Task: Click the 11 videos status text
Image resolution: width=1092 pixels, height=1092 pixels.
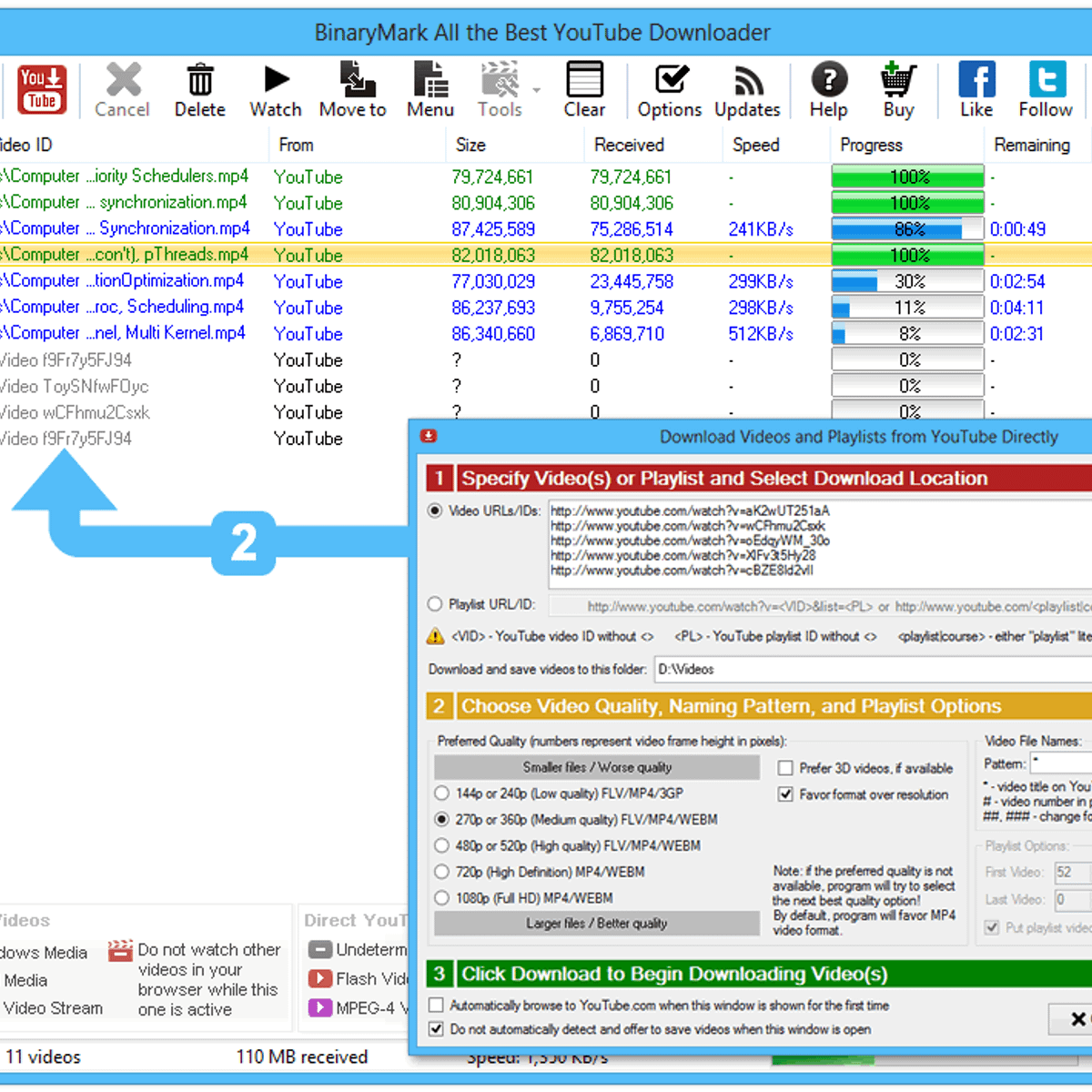Action: (x=43, y=1057)
